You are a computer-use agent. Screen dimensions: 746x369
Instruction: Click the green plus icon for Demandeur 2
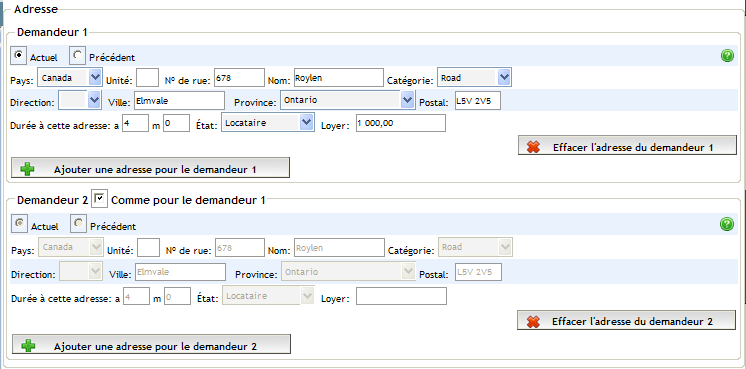[28, 346]
